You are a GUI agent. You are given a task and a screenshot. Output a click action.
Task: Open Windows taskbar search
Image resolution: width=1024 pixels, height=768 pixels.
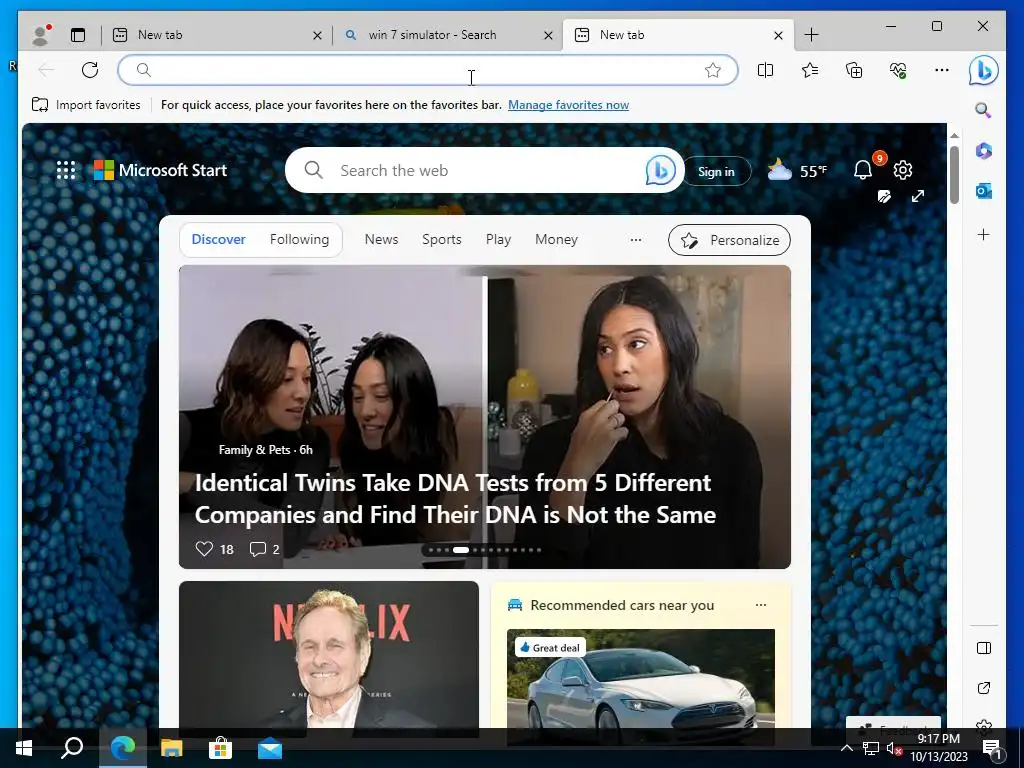(x=72, y=748)
